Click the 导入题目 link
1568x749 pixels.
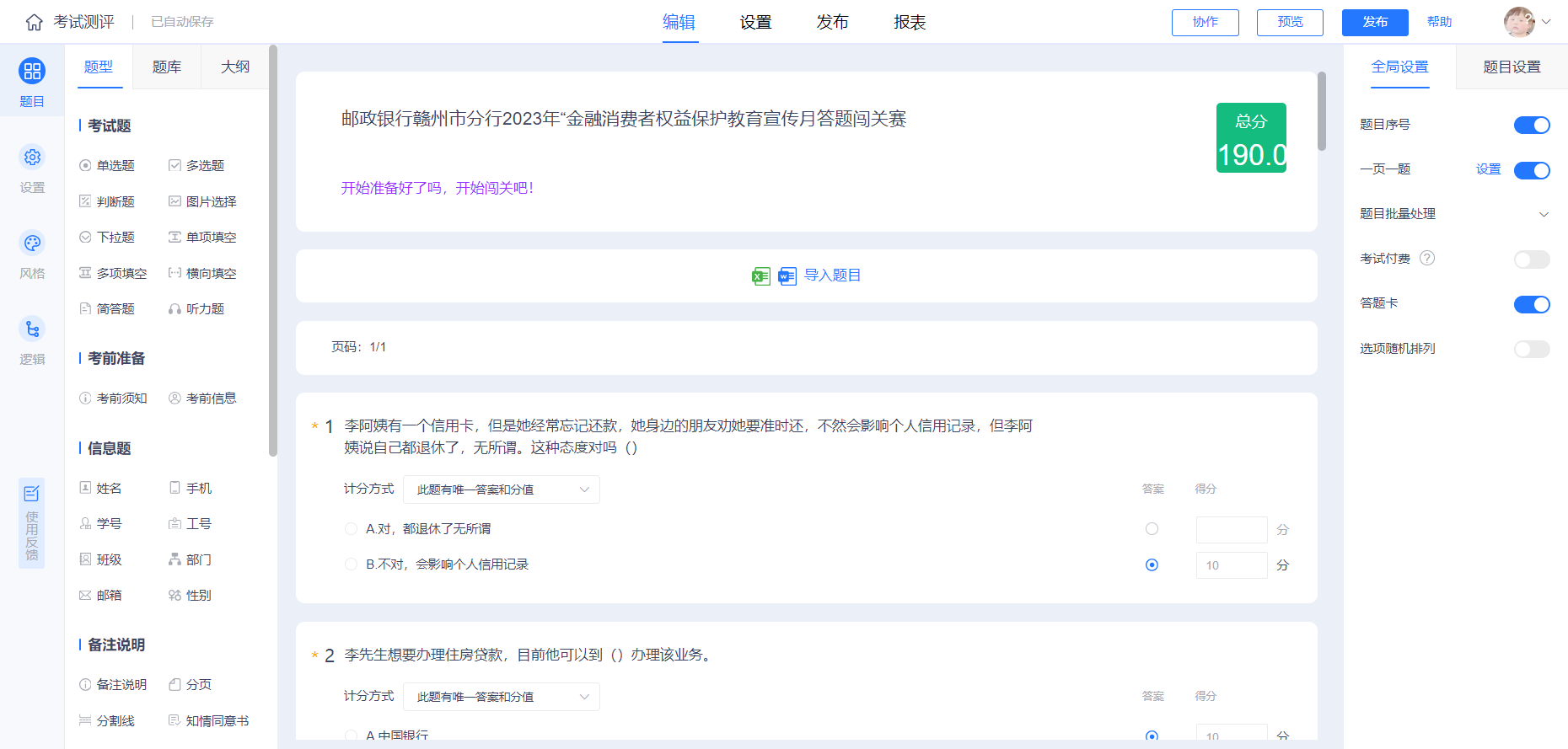pos(832,276)
